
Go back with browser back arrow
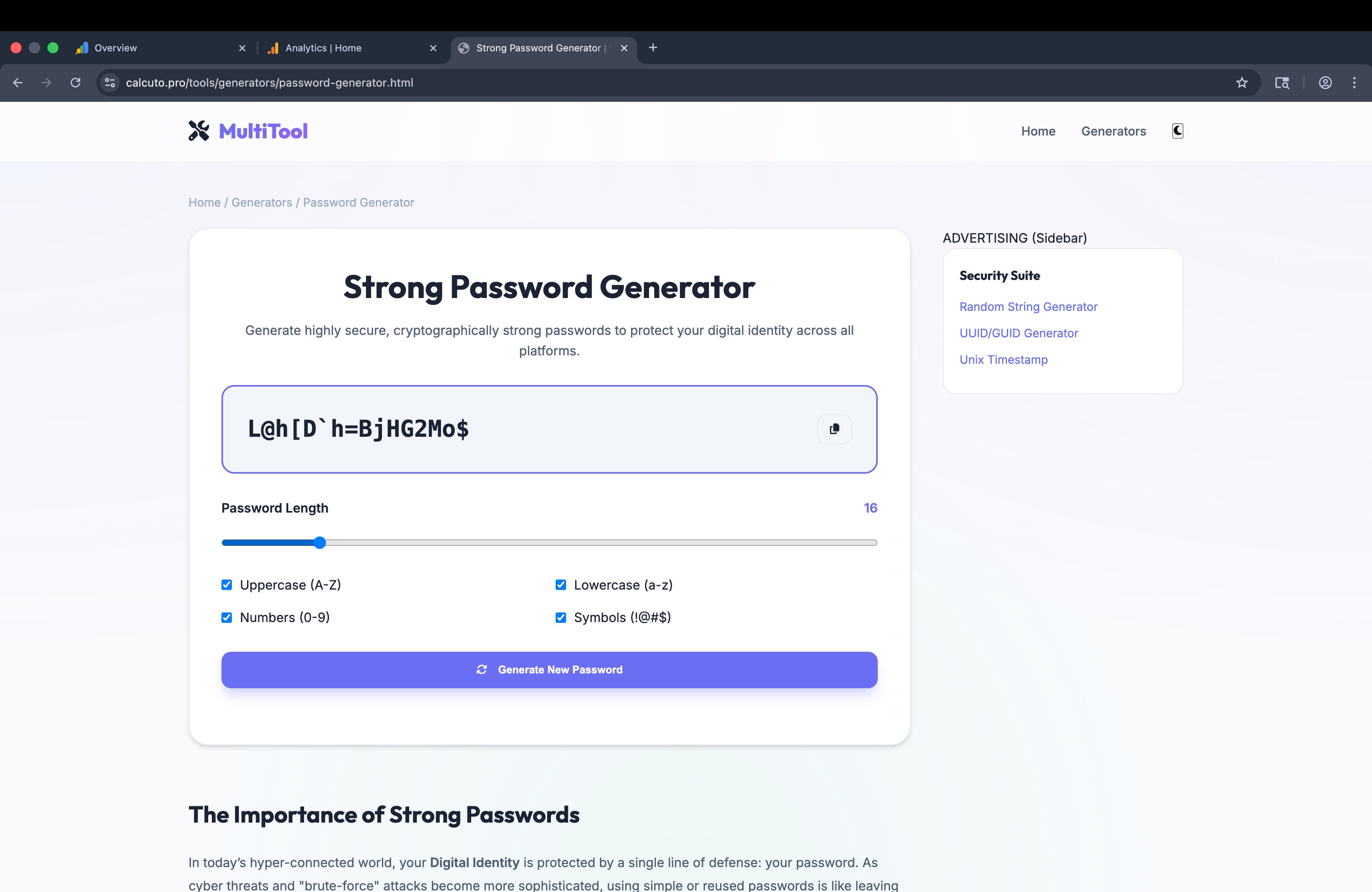click(x=18, y=82)
